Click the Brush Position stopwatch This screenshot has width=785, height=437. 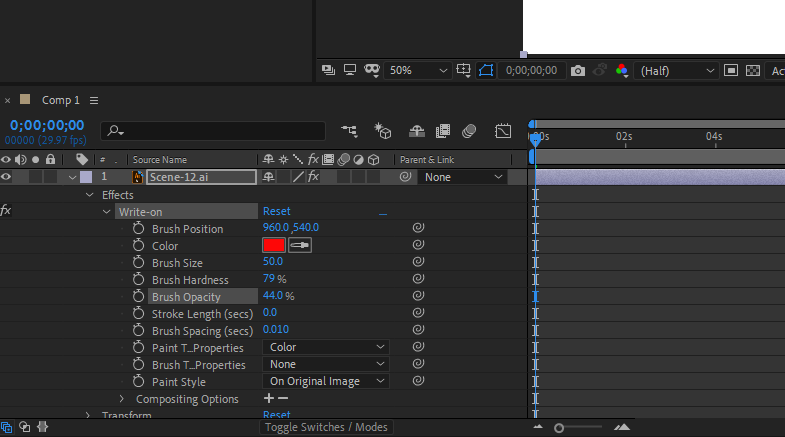point(138,229)
